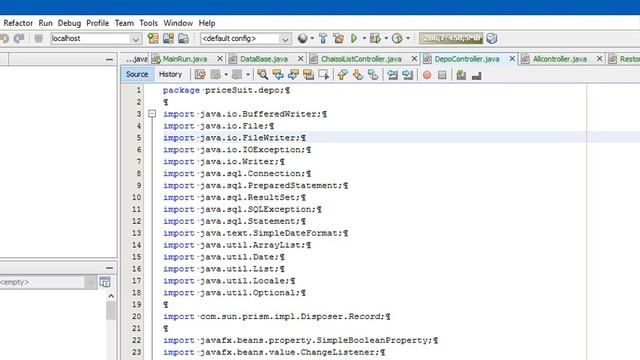Click the Profile Project icon
The width and height of the screenshot is (640, 360).
(397, 38)
